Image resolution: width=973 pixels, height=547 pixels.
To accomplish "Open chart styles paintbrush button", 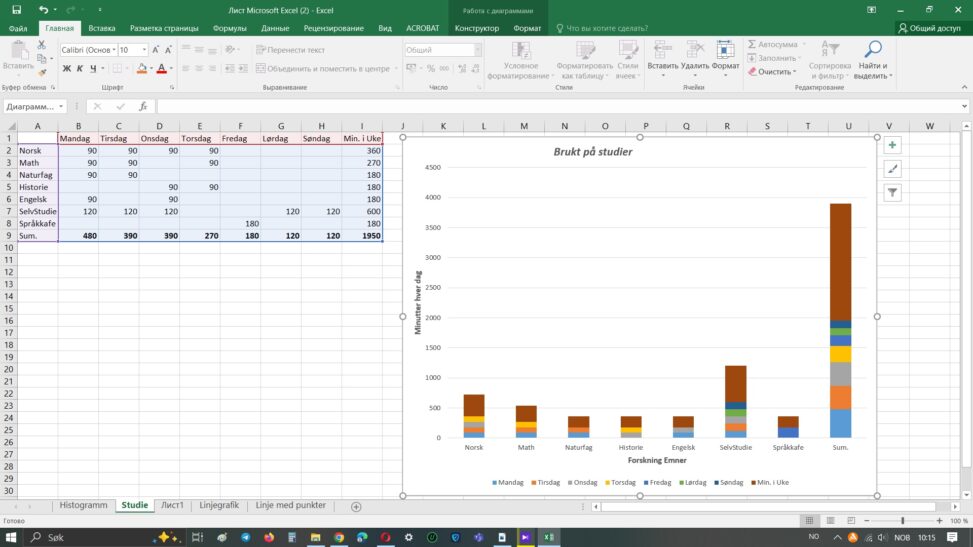I will pos(892,169).
